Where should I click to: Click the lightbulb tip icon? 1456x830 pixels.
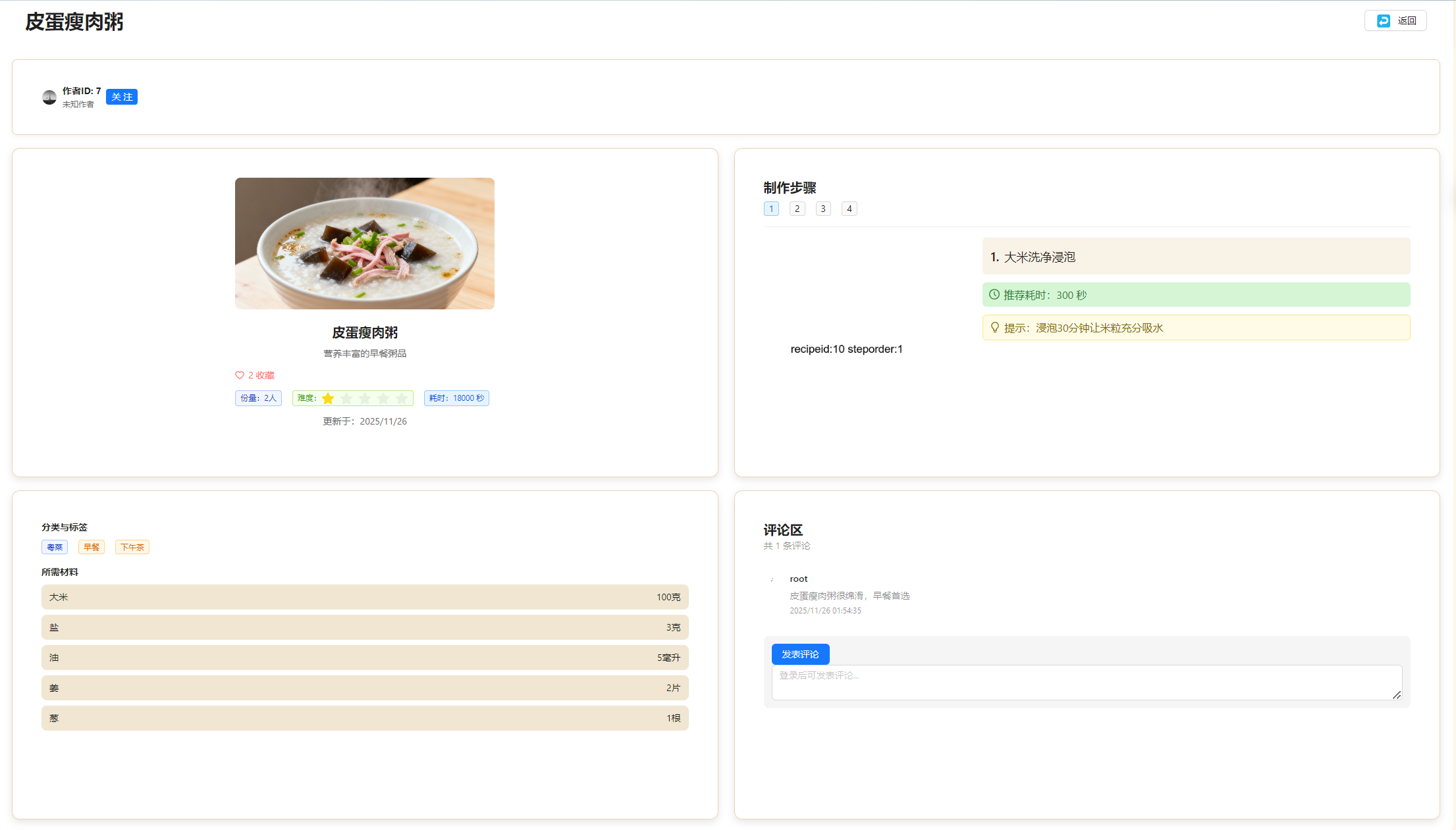click(x=994, y=328)
